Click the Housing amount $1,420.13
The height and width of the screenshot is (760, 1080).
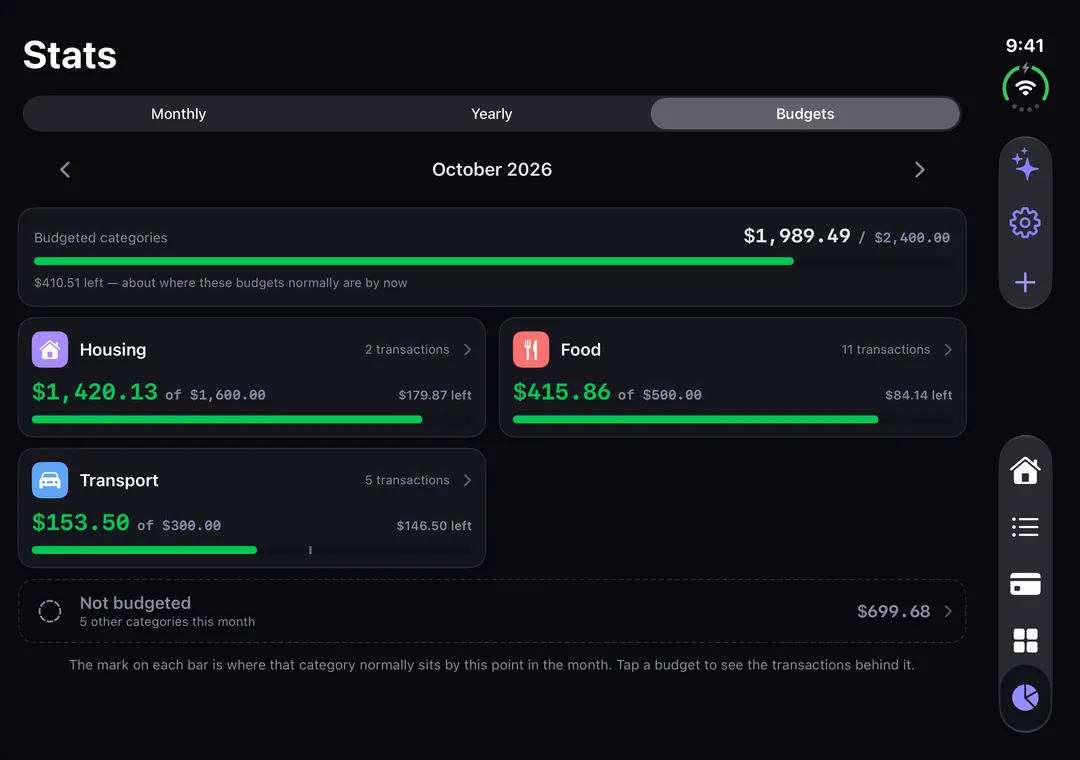tap(95, 392)
